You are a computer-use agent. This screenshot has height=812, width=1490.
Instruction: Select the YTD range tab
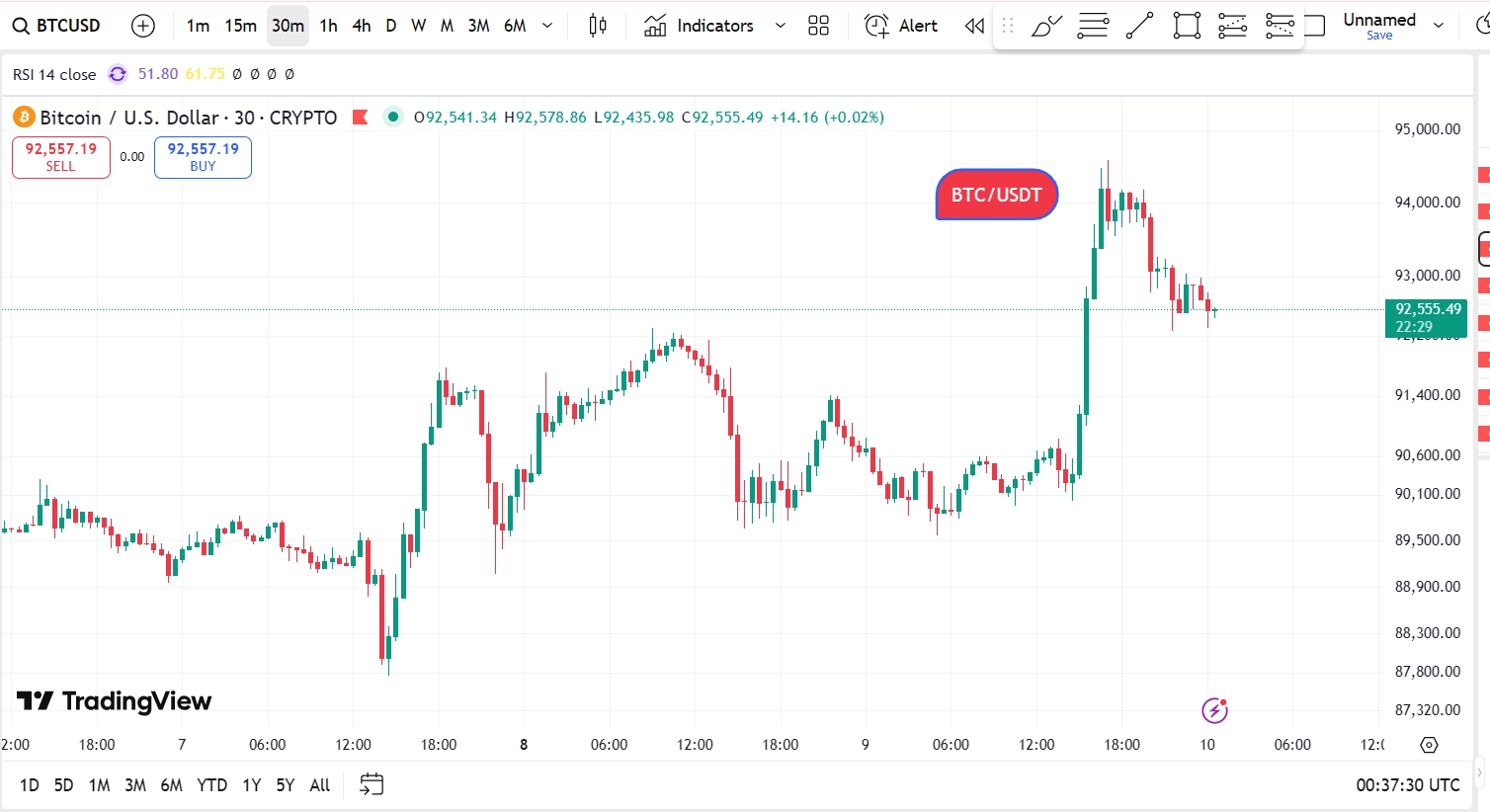pyautogui.click(x=211, y=784)
